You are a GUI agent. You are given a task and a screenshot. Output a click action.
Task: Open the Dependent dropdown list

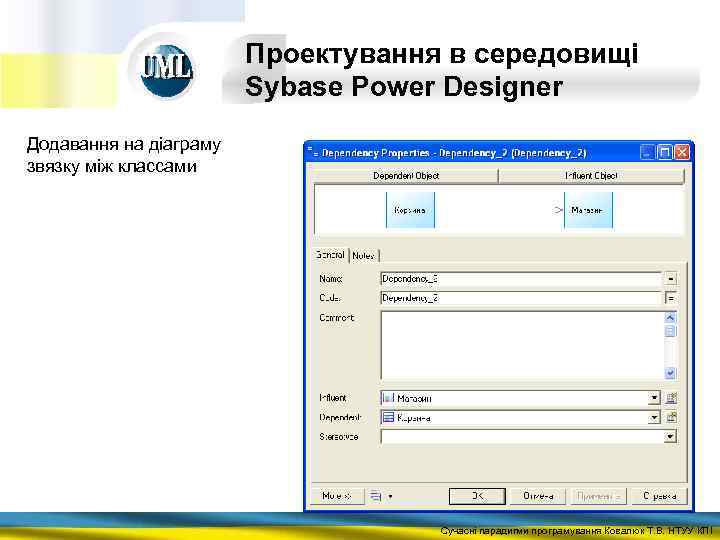654,417
